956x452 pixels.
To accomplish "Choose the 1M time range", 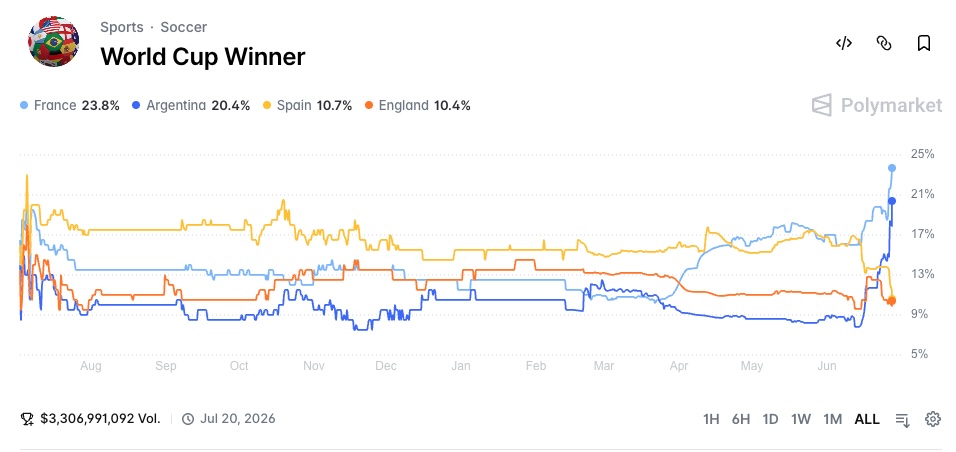I will pyautogui.click(x=832, y=419).
